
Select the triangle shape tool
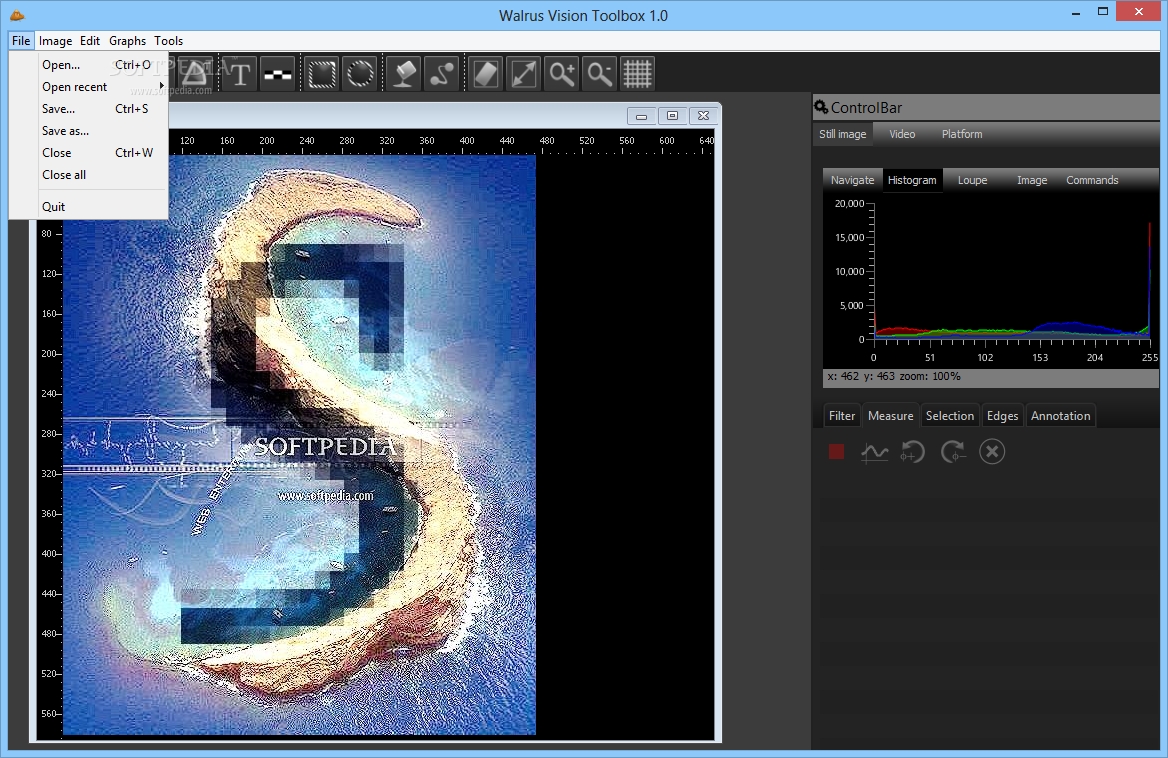(x=195, y=74)
